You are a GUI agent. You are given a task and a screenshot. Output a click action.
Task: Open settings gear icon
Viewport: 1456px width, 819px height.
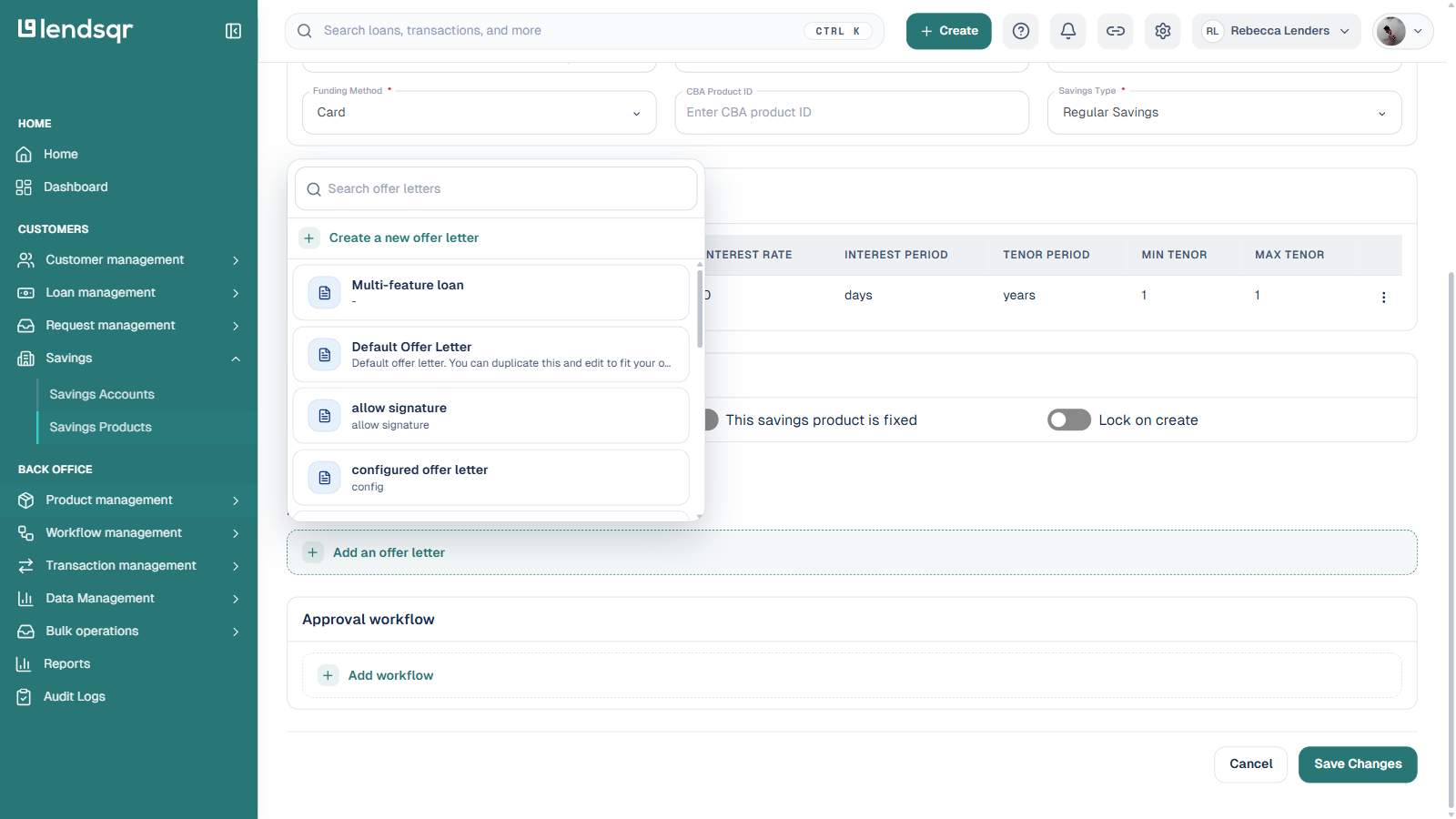[x=1163, y=31]
